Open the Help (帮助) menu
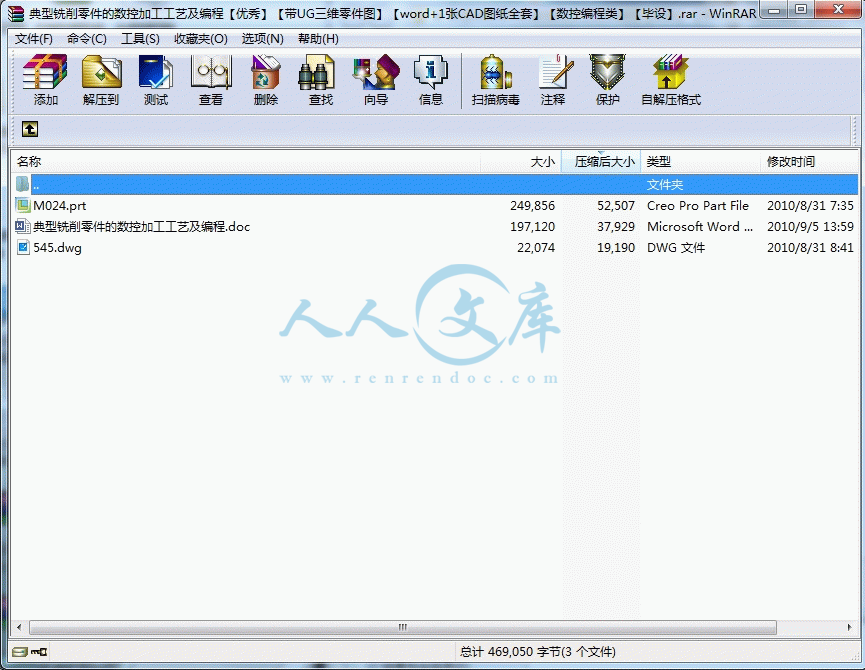 point(318,39)
